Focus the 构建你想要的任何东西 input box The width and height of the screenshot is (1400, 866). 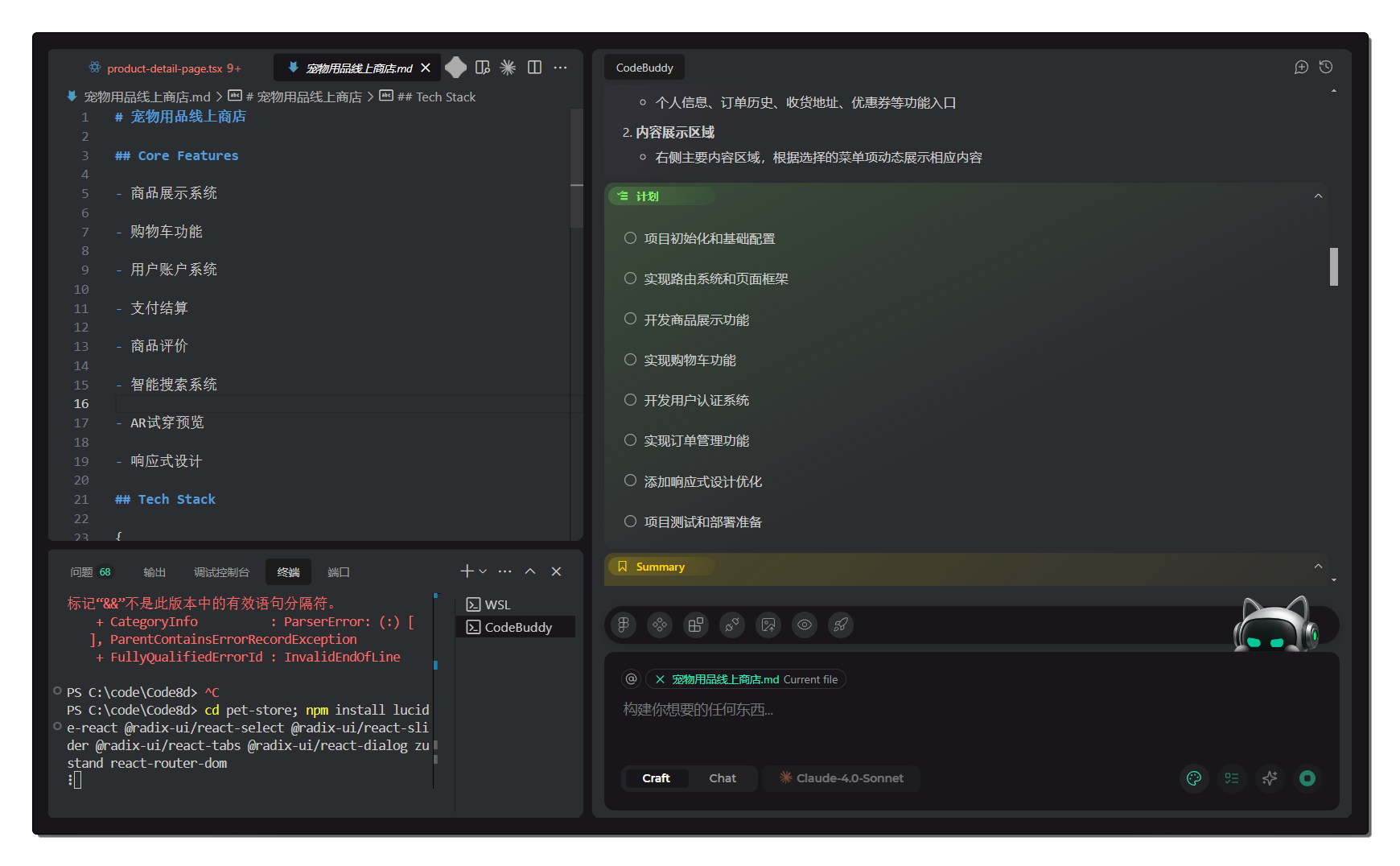[x=971, y=710]
